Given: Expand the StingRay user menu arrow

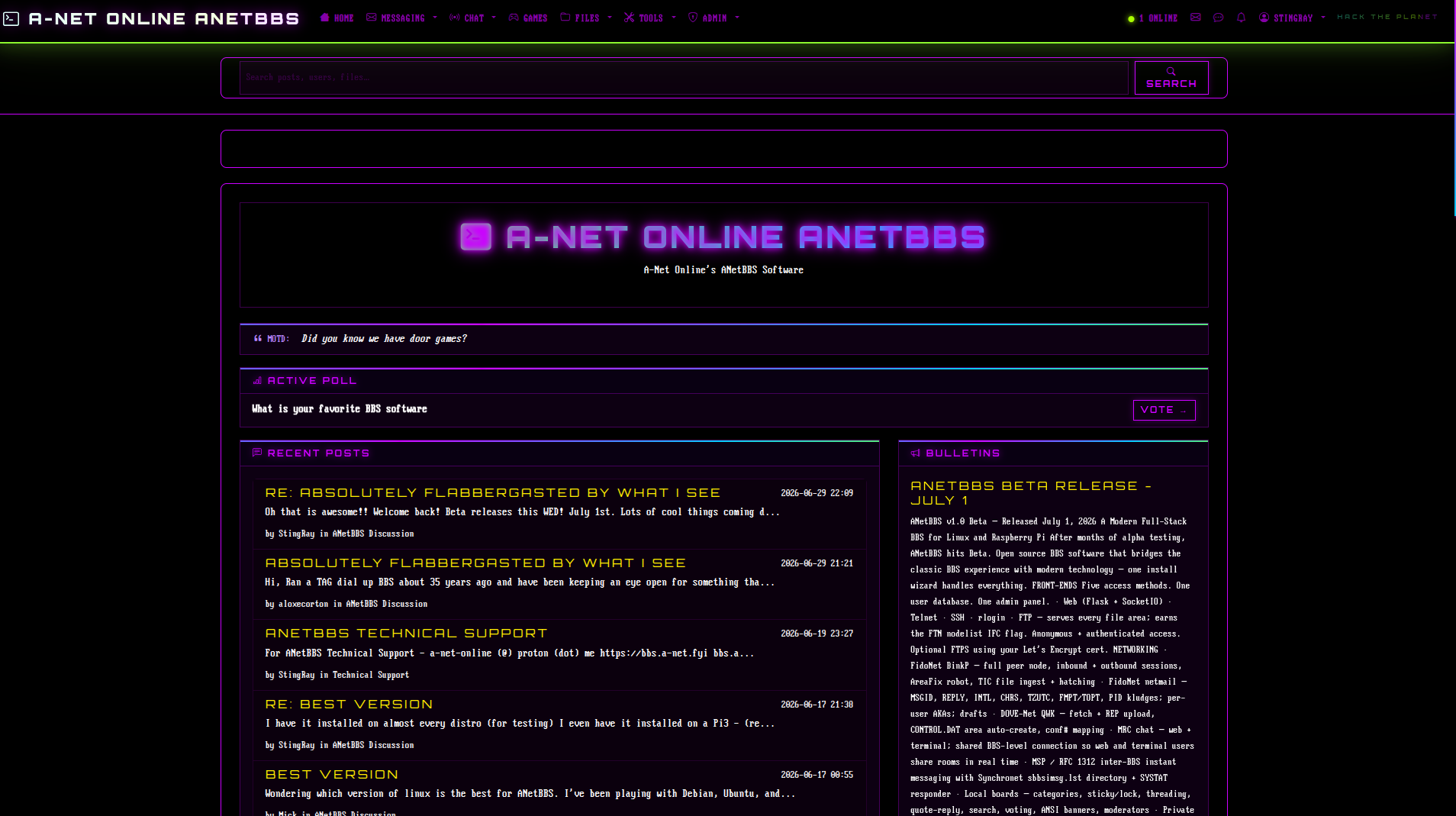Looking at the screenshot, I should coord(1323,18).
